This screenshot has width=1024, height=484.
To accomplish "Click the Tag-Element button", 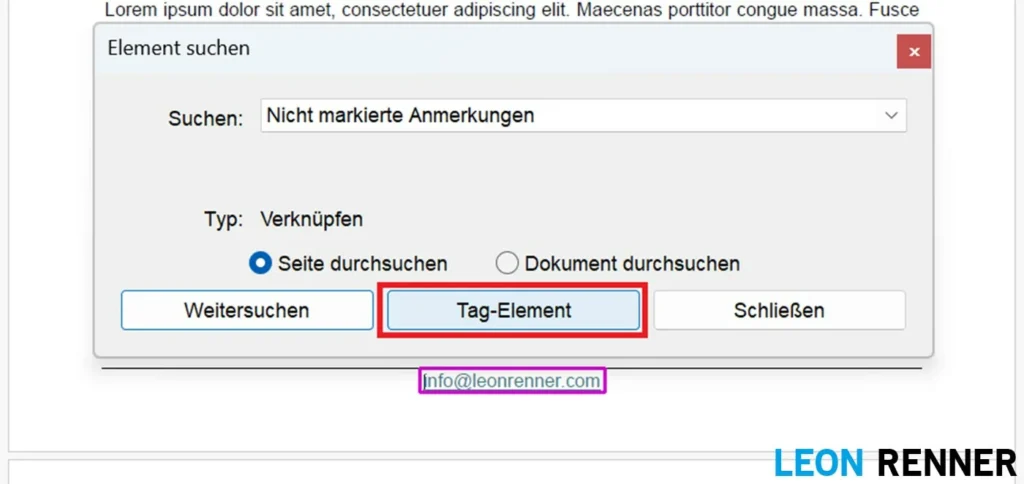I will click(513, 310).
